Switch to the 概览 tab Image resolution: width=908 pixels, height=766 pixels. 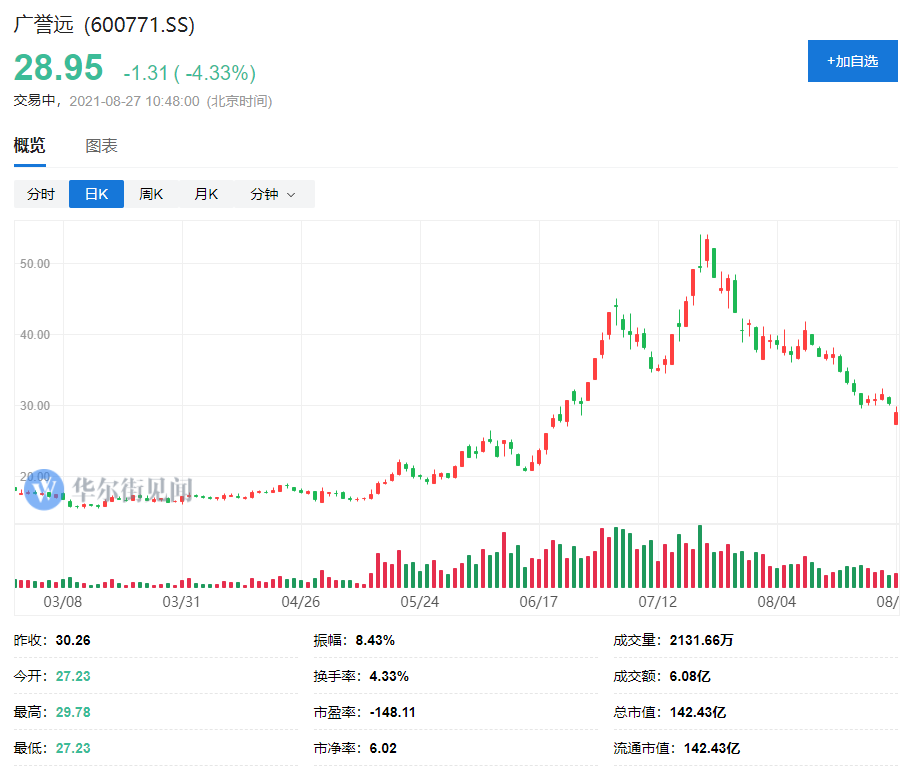(30, 145)
